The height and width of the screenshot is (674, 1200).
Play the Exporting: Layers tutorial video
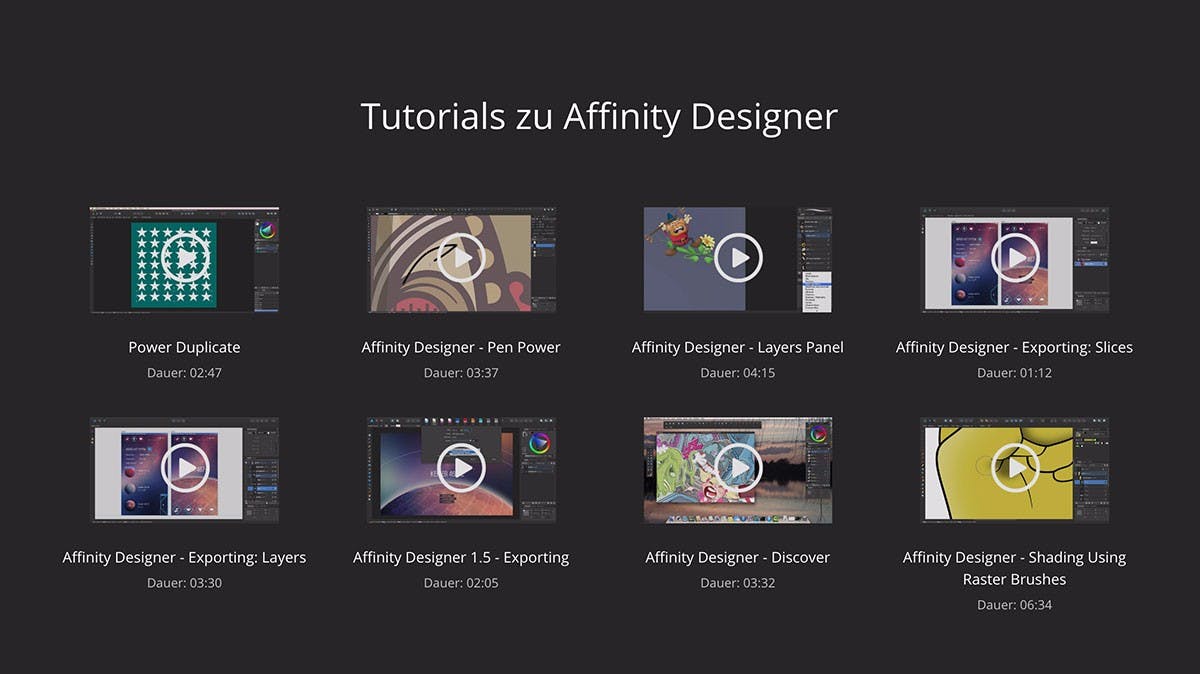tap(184, 468)
